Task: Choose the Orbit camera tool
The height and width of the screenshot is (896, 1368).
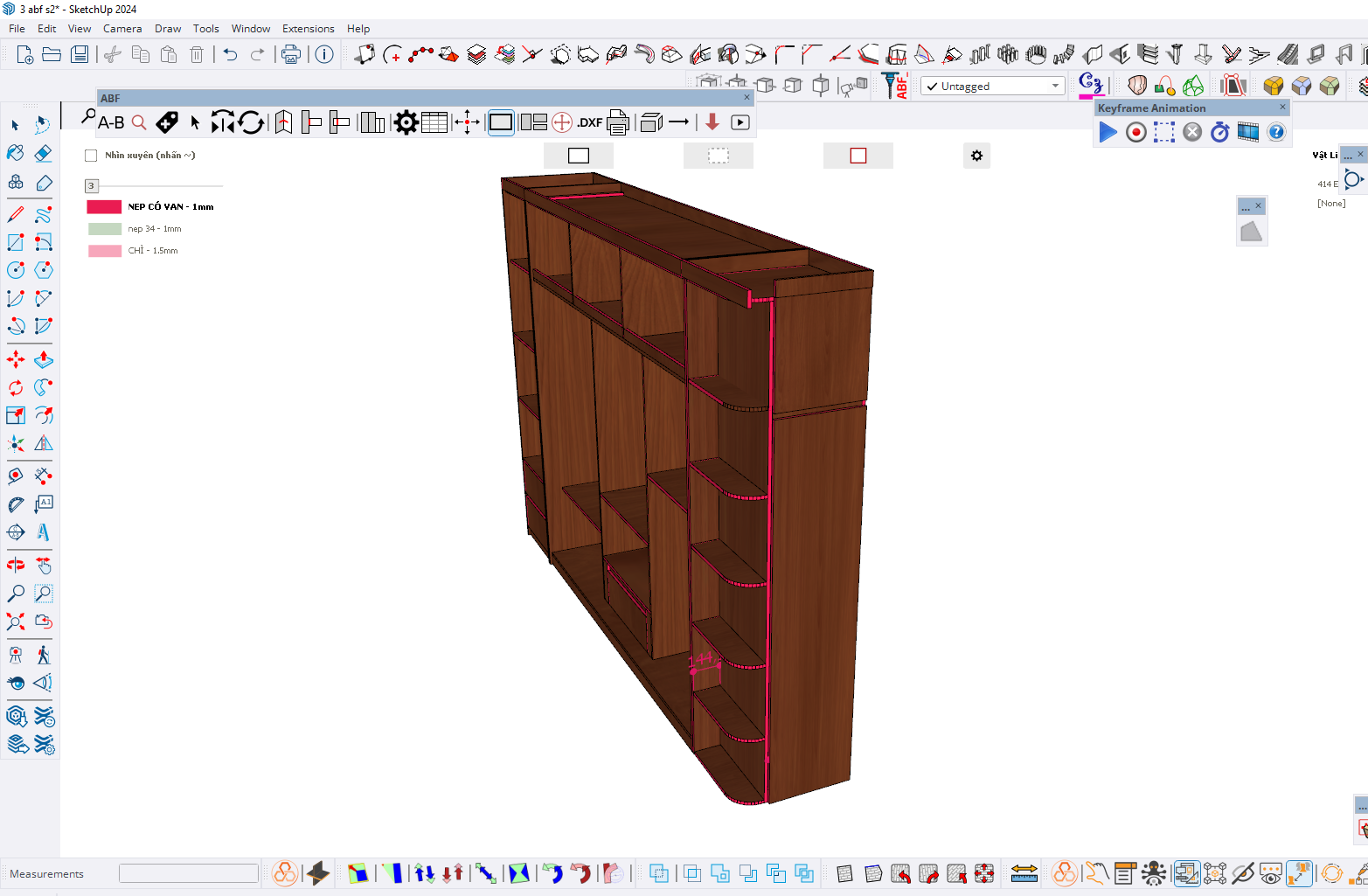Action: 16,566
